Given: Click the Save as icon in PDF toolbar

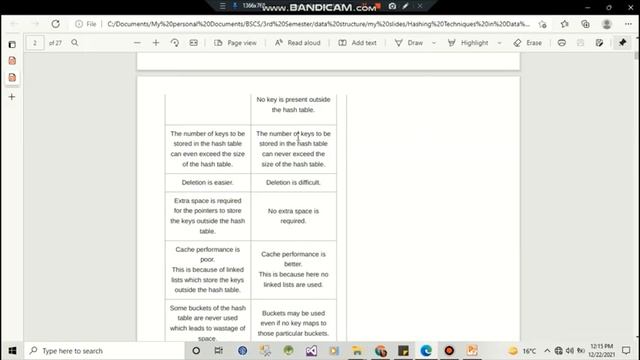Looking at the screenshot, I should pos(599,43).
